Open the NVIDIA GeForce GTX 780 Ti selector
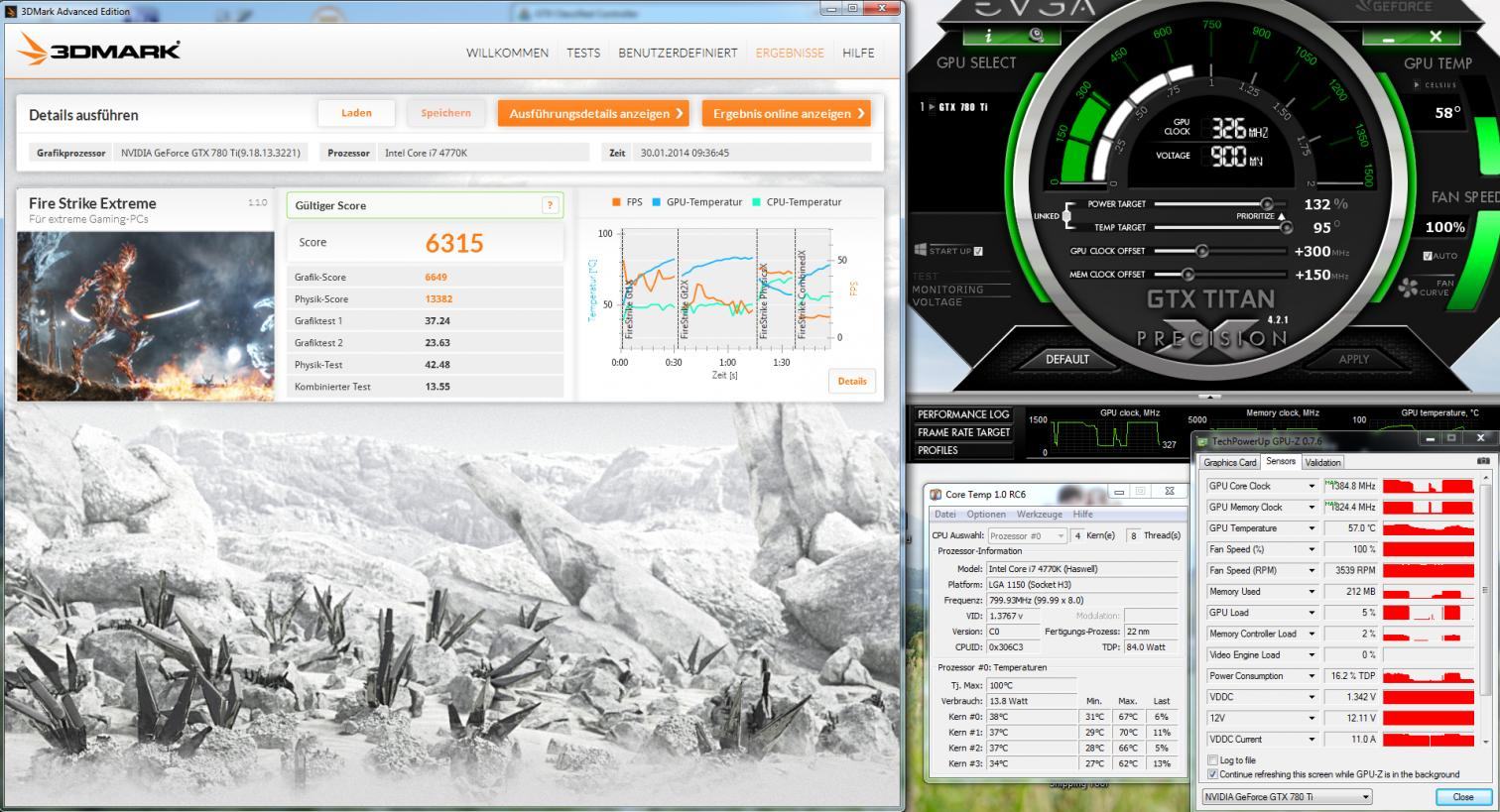 (1287, 797)
